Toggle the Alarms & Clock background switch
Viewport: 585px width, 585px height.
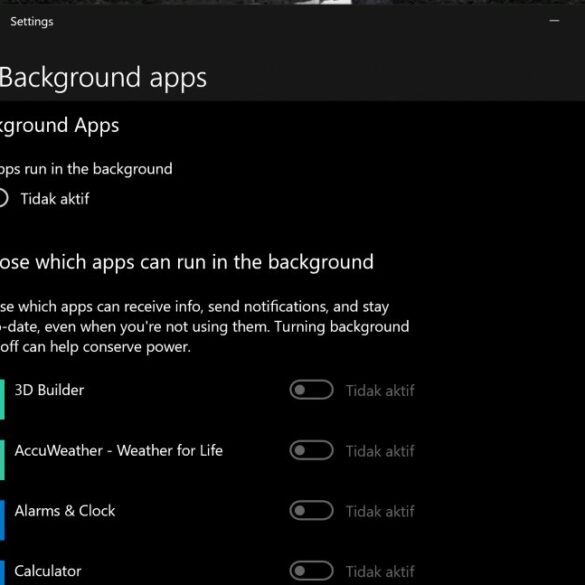311,510
